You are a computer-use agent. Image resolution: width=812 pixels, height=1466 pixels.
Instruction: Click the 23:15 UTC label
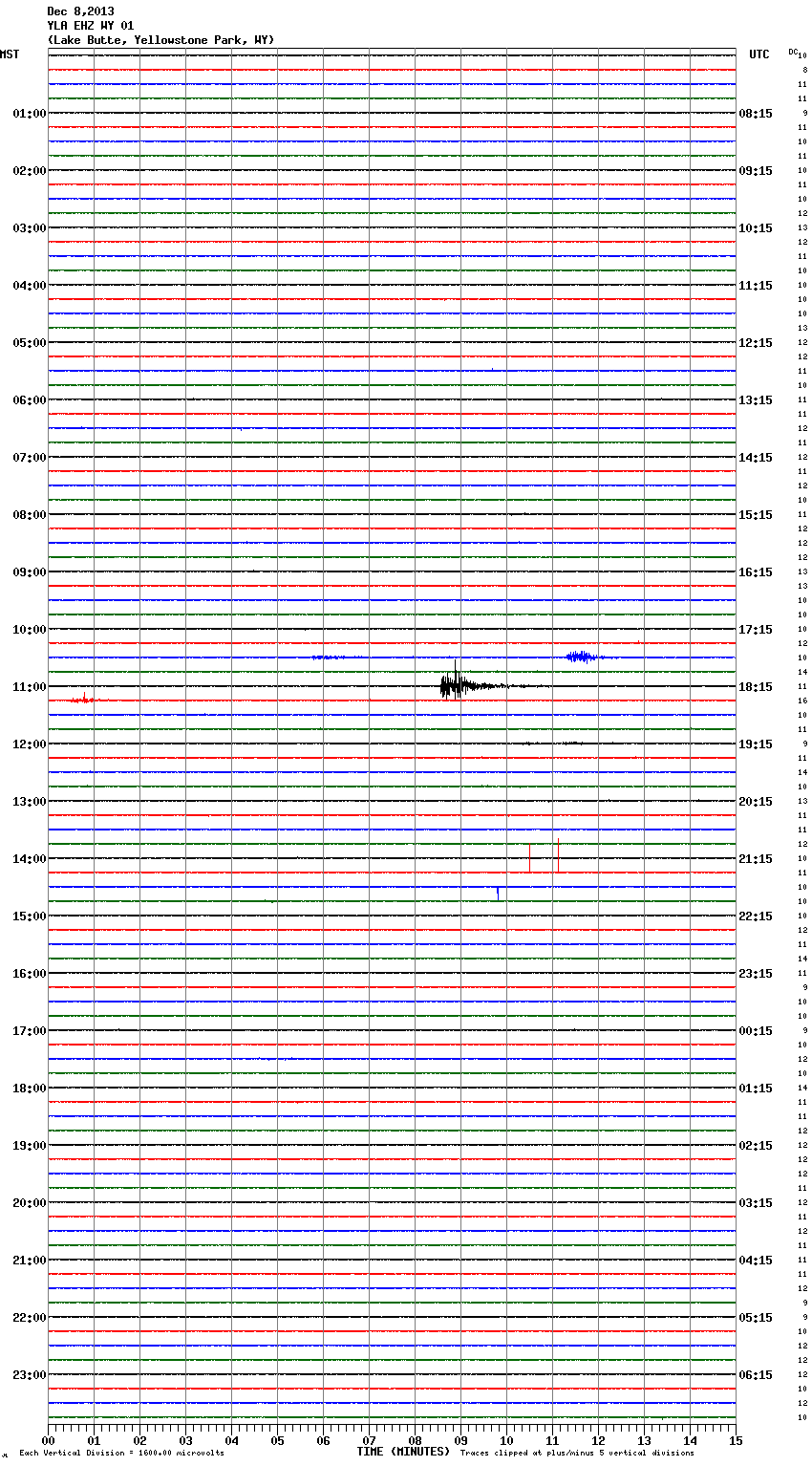[x=756, y=974]
